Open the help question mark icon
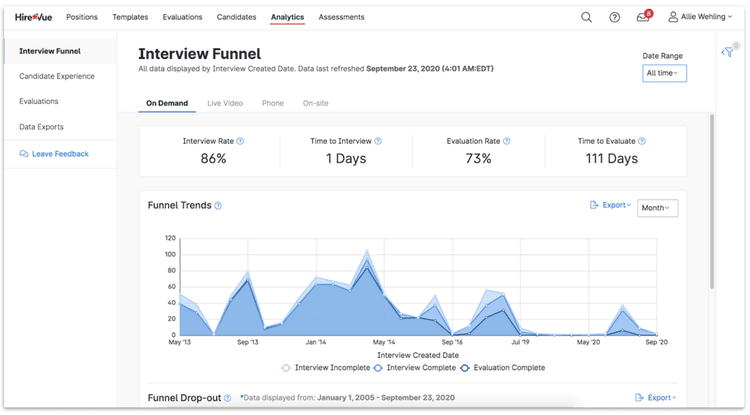This screenshot has width=750, height=415. pos(614,17)
